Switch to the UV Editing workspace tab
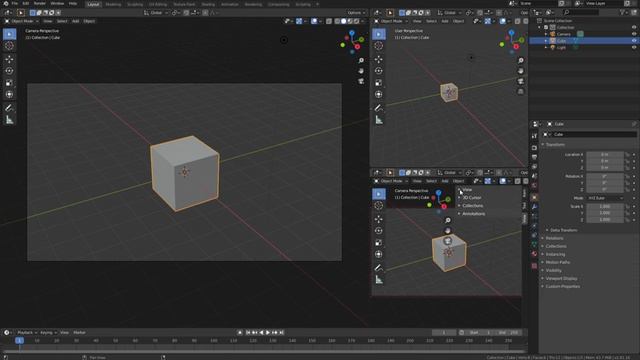This screenshot has height=360, width=640. (158, 4)
